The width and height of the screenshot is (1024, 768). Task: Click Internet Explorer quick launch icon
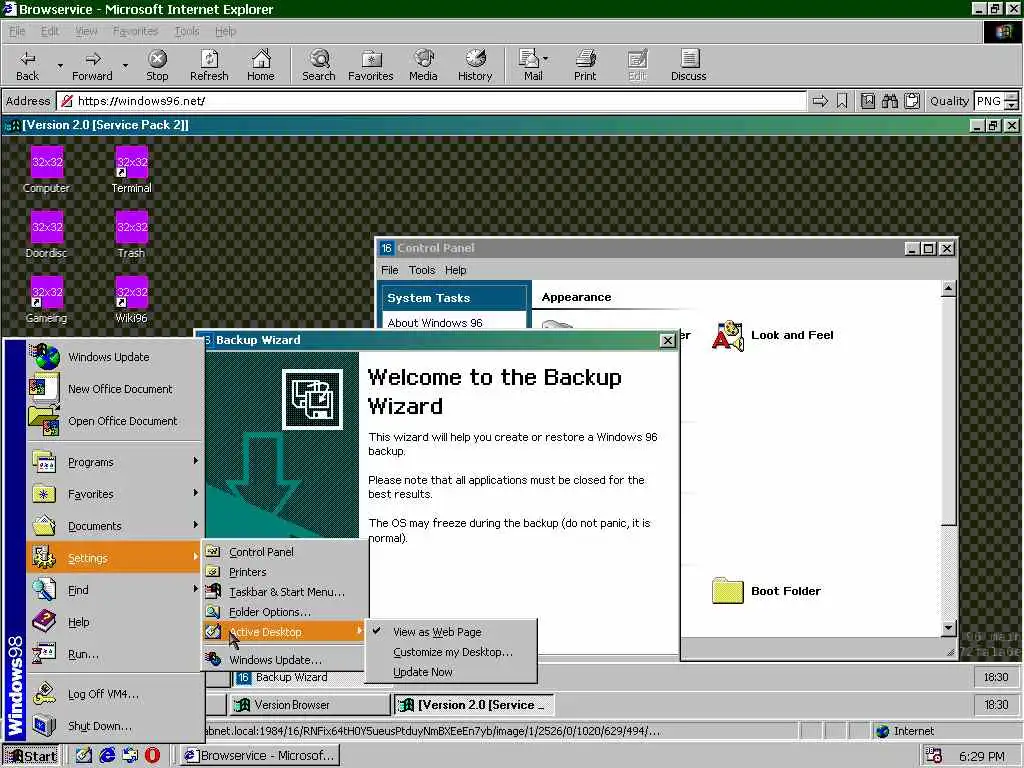pyautogui.click(x=107, y=756)
